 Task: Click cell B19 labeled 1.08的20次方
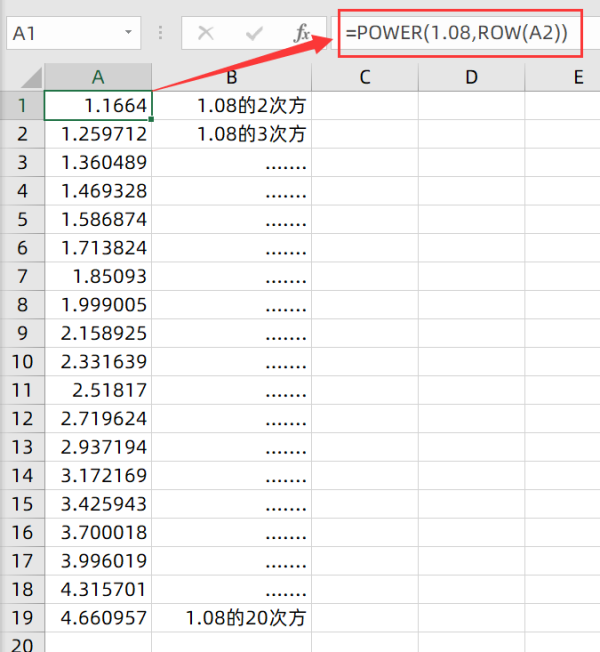click(x=231, y=618)
